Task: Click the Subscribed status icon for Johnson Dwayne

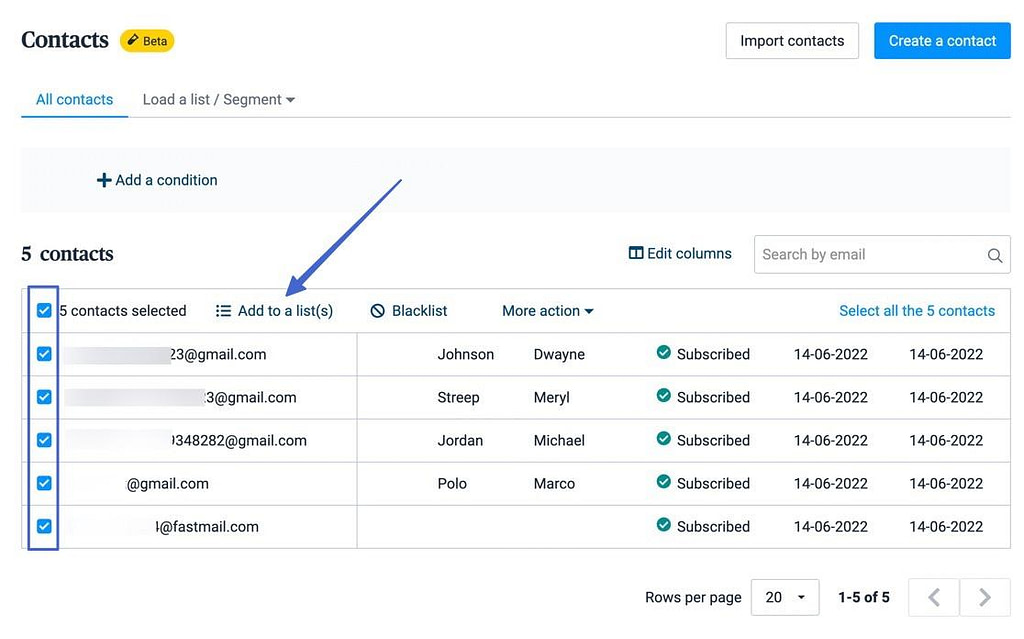Action: (663, 354)
